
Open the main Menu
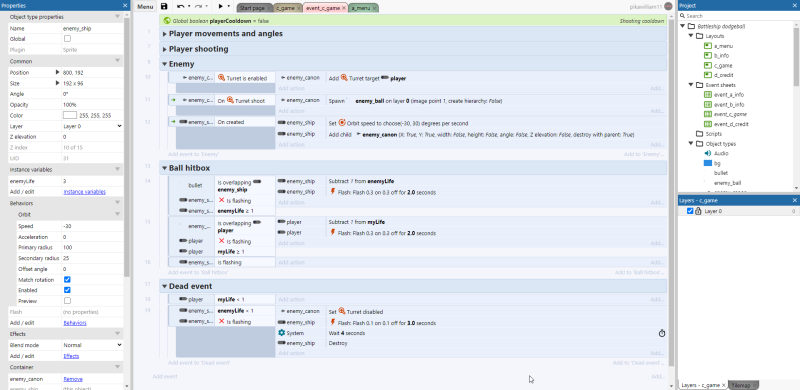145,7
